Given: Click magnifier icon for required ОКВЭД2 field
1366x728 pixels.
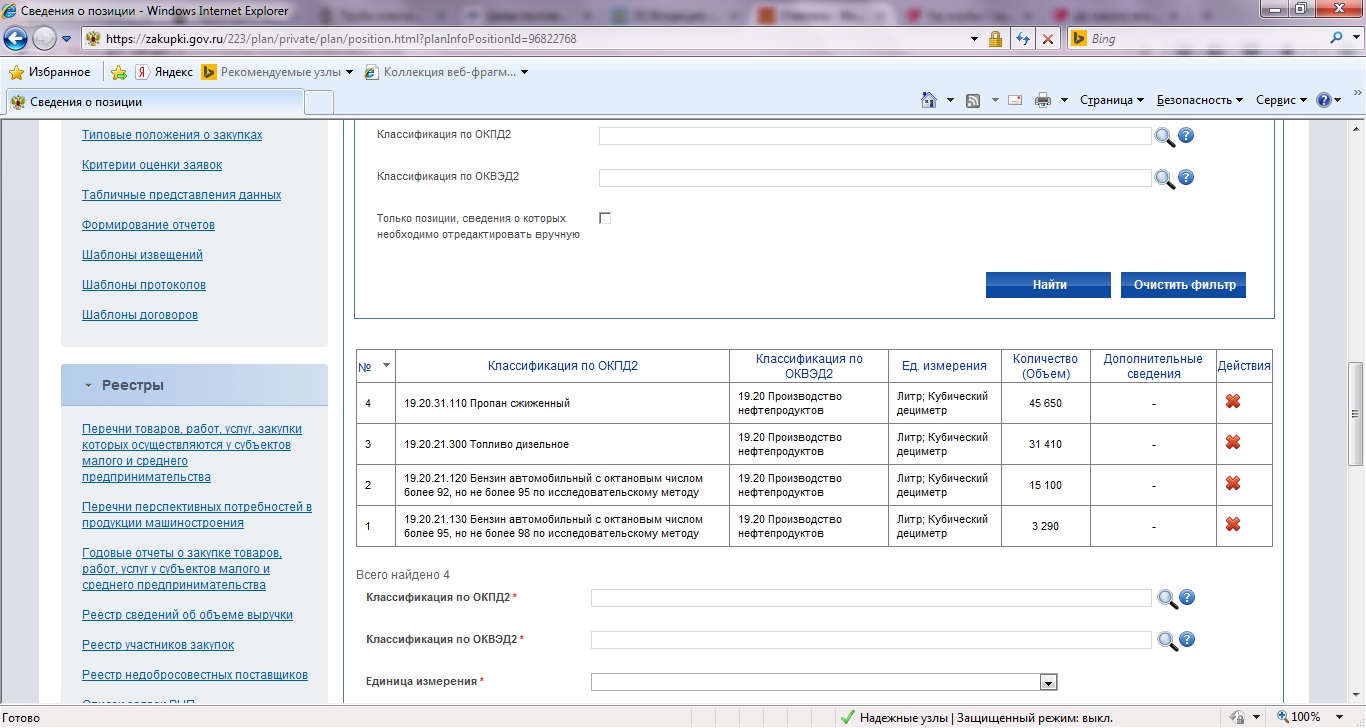Looking at the screenshot, I should click(1167, 640).
